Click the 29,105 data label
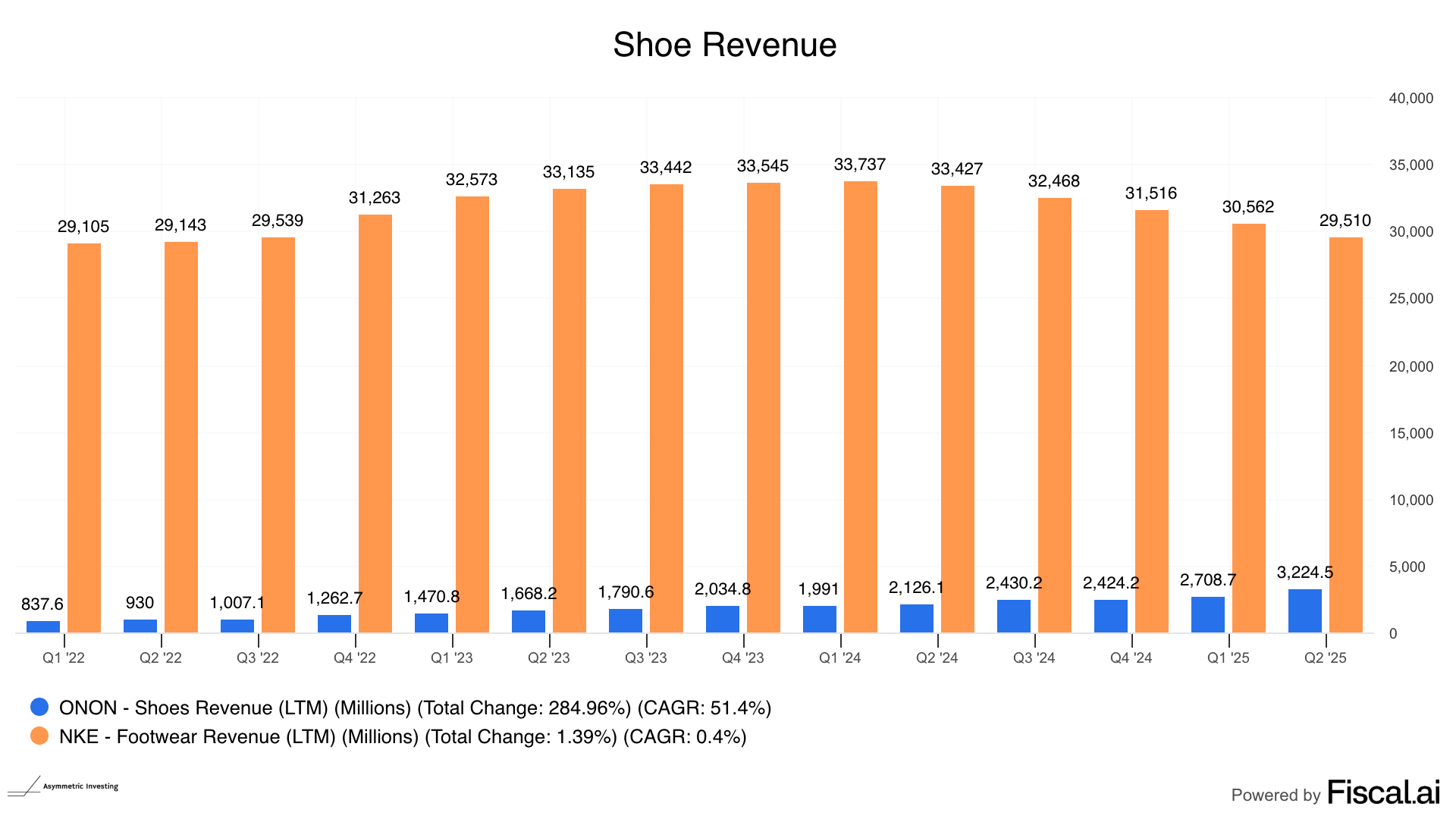1456x819 pixels. coord(83,226)
